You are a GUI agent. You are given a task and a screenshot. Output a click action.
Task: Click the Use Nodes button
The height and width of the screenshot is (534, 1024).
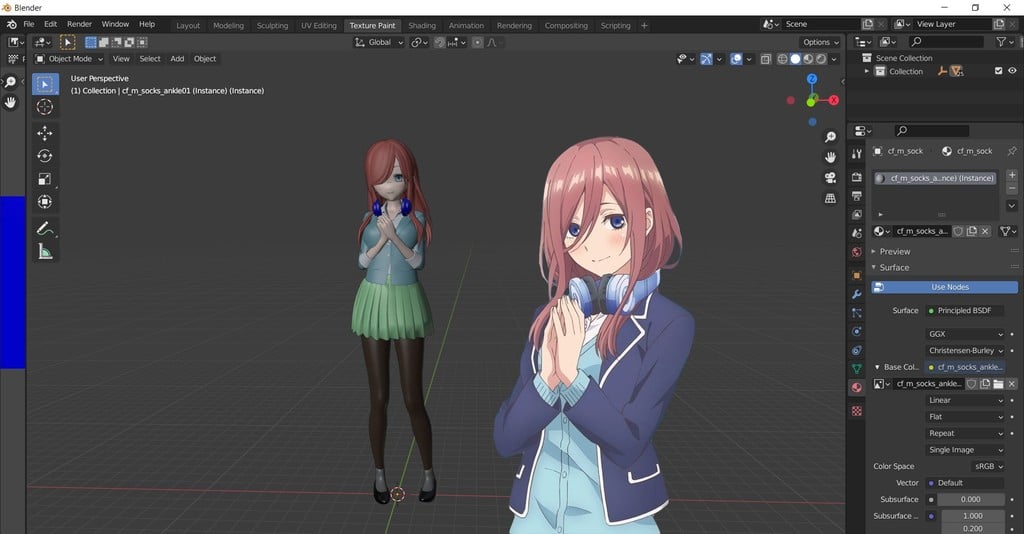(944, 287)
